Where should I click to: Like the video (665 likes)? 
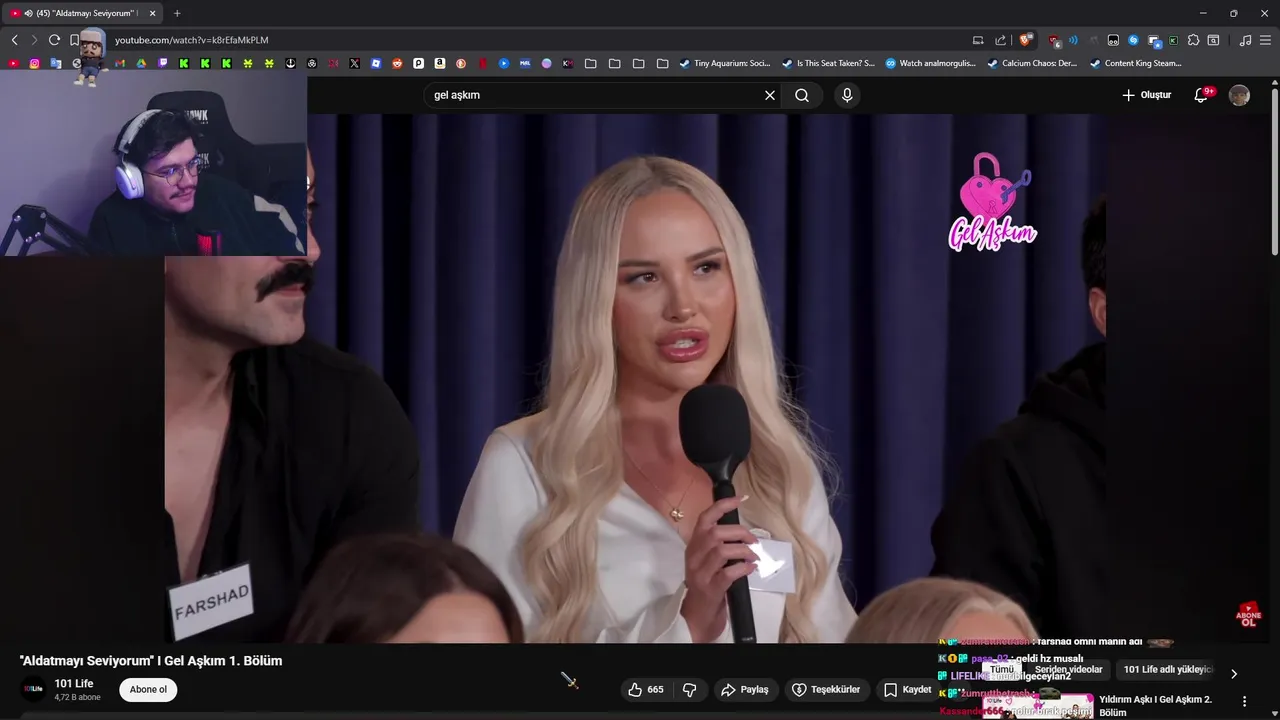[645, 689]
